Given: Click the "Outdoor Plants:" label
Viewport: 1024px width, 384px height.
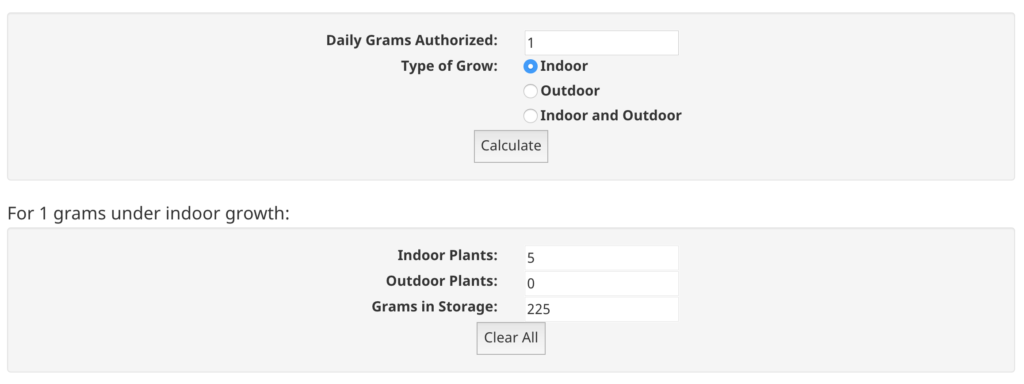Looking at the screenshot, I should click(x=442, y=281).
